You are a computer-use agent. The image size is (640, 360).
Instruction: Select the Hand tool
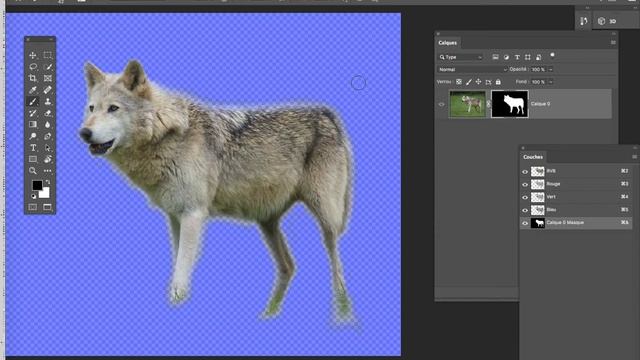pyautogui.click(x=47, y=159)
